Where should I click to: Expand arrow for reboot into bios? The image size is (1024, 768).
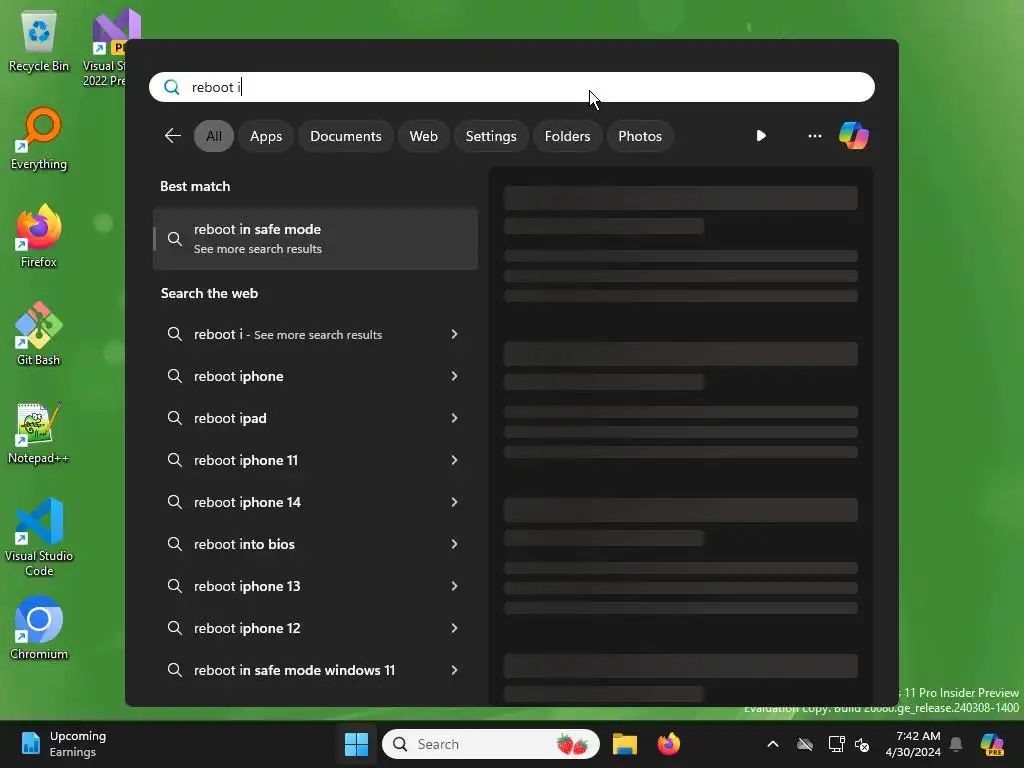pyautogui.click(x=455, y=544)
